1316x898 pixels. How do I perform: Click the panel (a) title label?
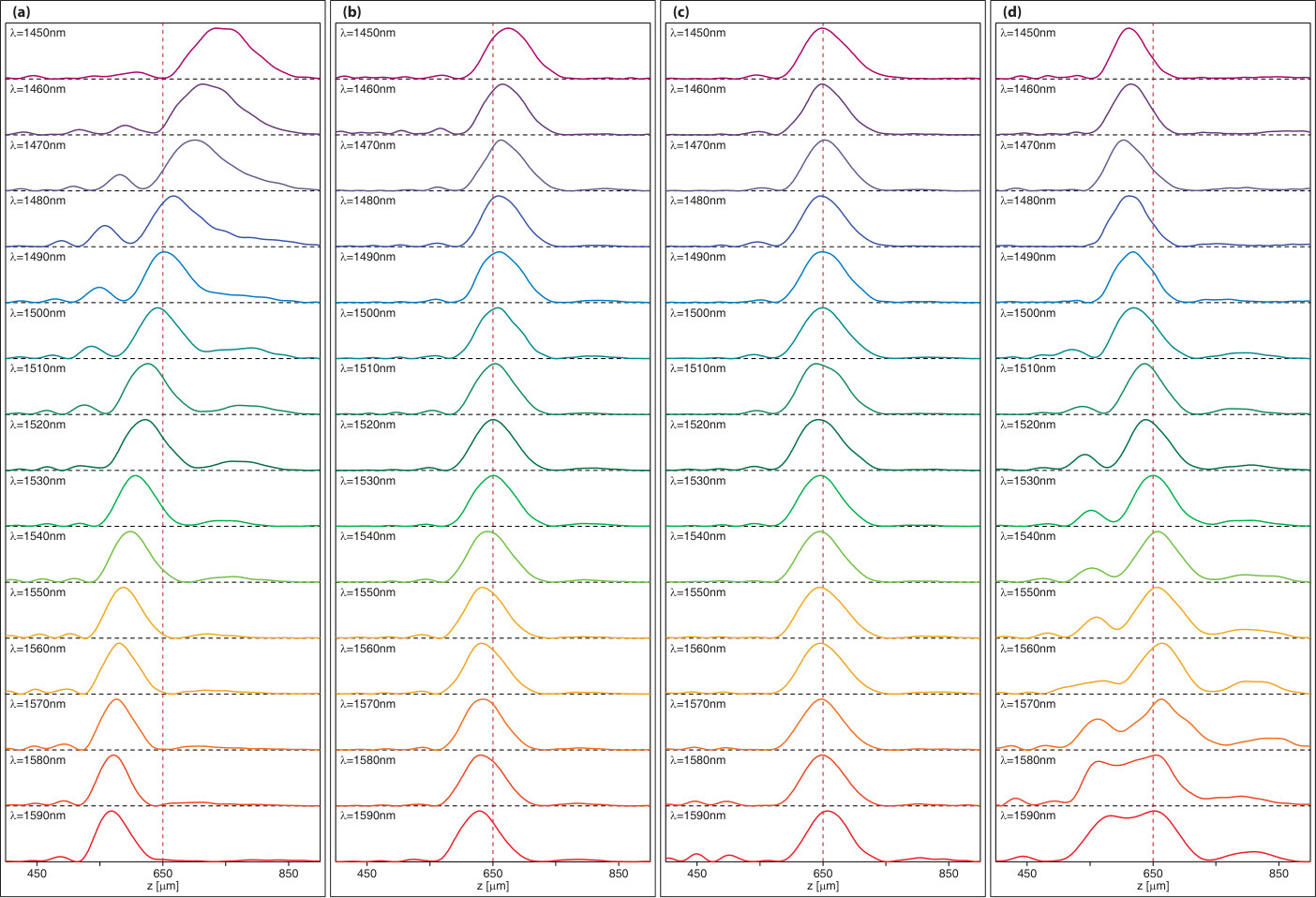coord(20,12)
